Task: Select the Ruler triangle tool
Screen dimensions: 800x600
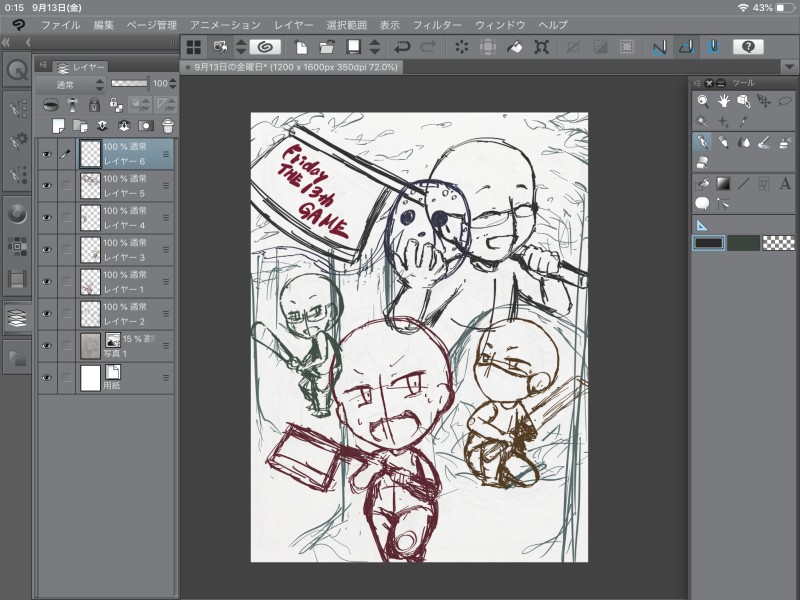Action: point(703,225)
